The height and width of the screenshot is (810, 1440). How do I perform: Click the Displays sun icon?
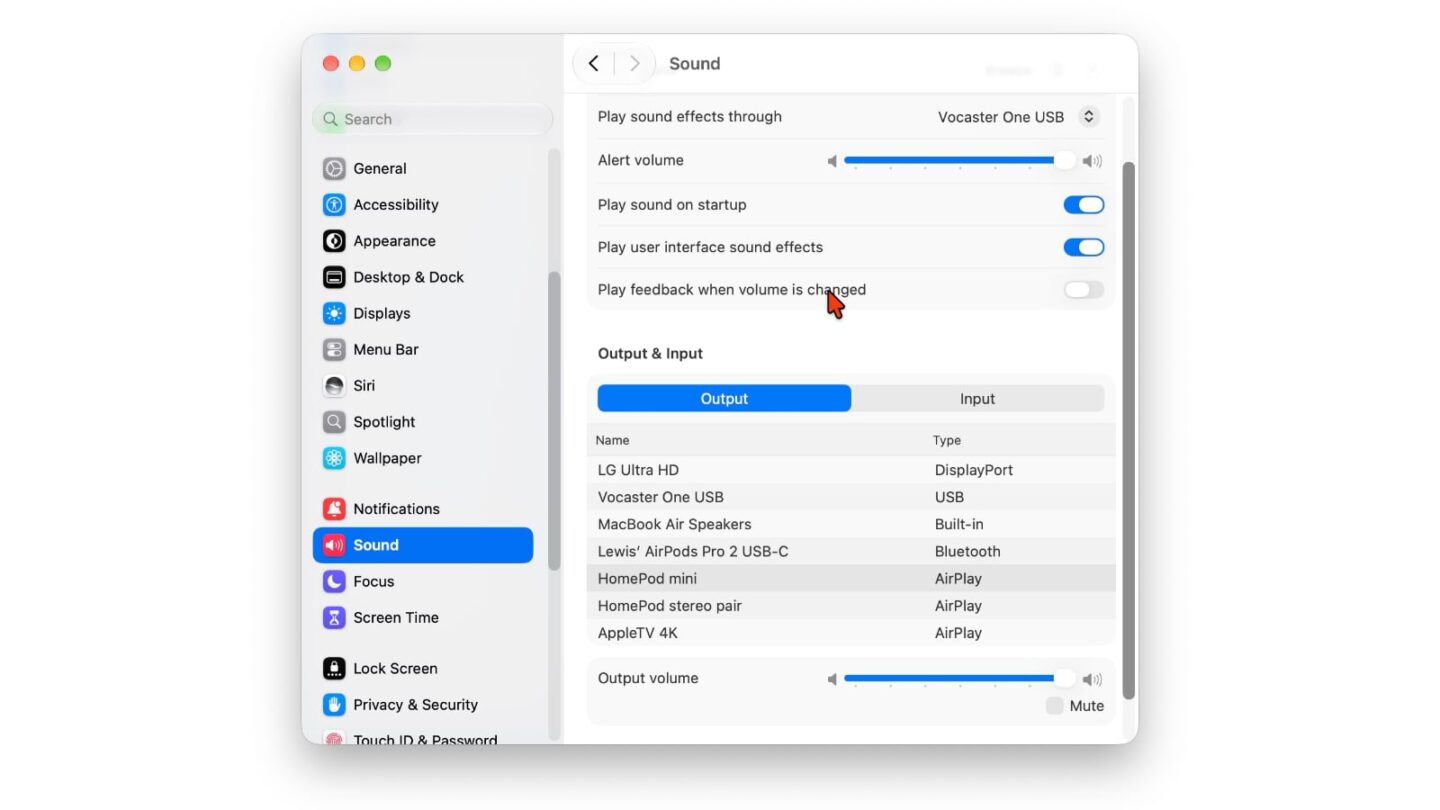(334, 313)
